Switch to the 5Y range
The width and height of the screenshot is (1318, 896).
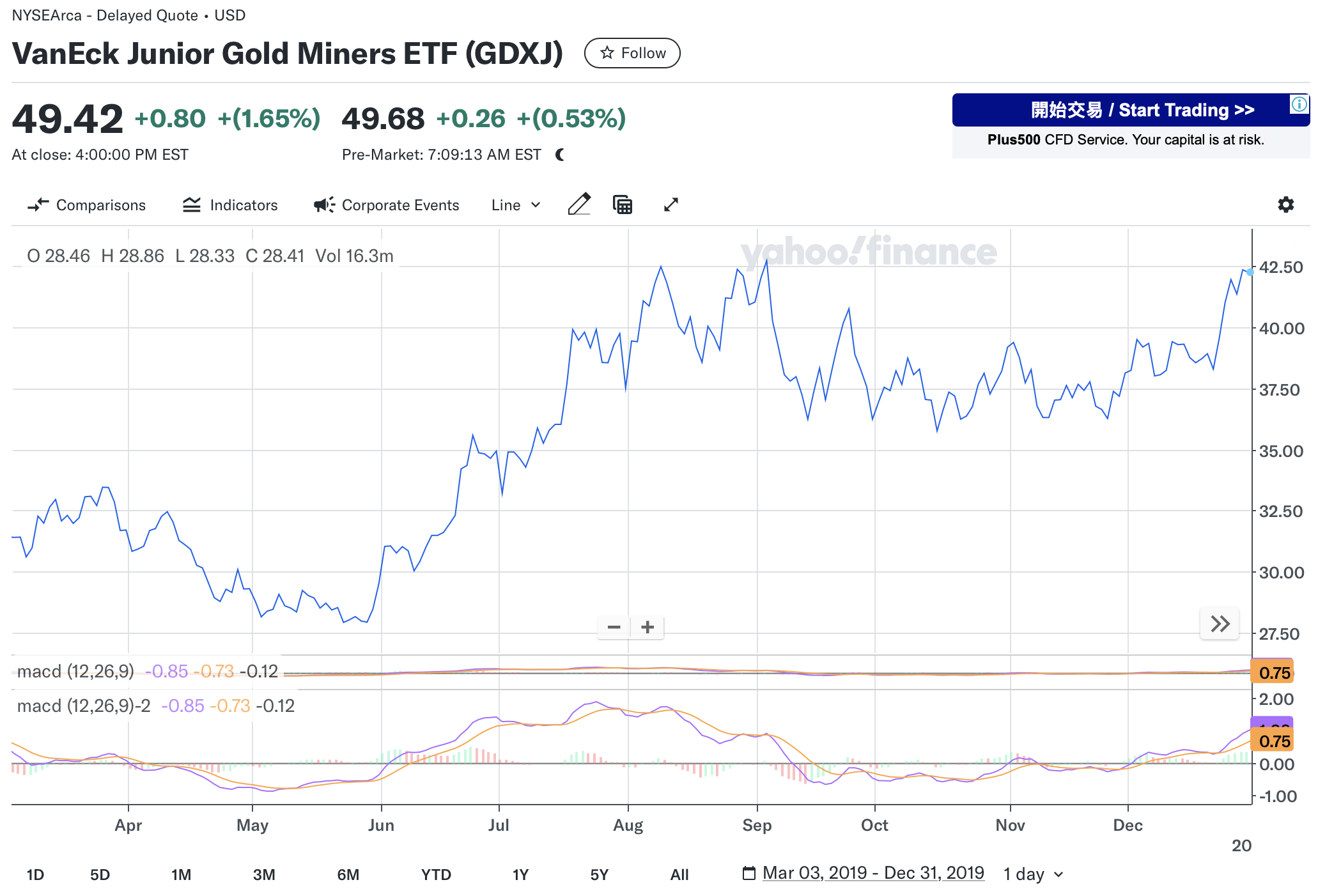(x=599, y=874)
